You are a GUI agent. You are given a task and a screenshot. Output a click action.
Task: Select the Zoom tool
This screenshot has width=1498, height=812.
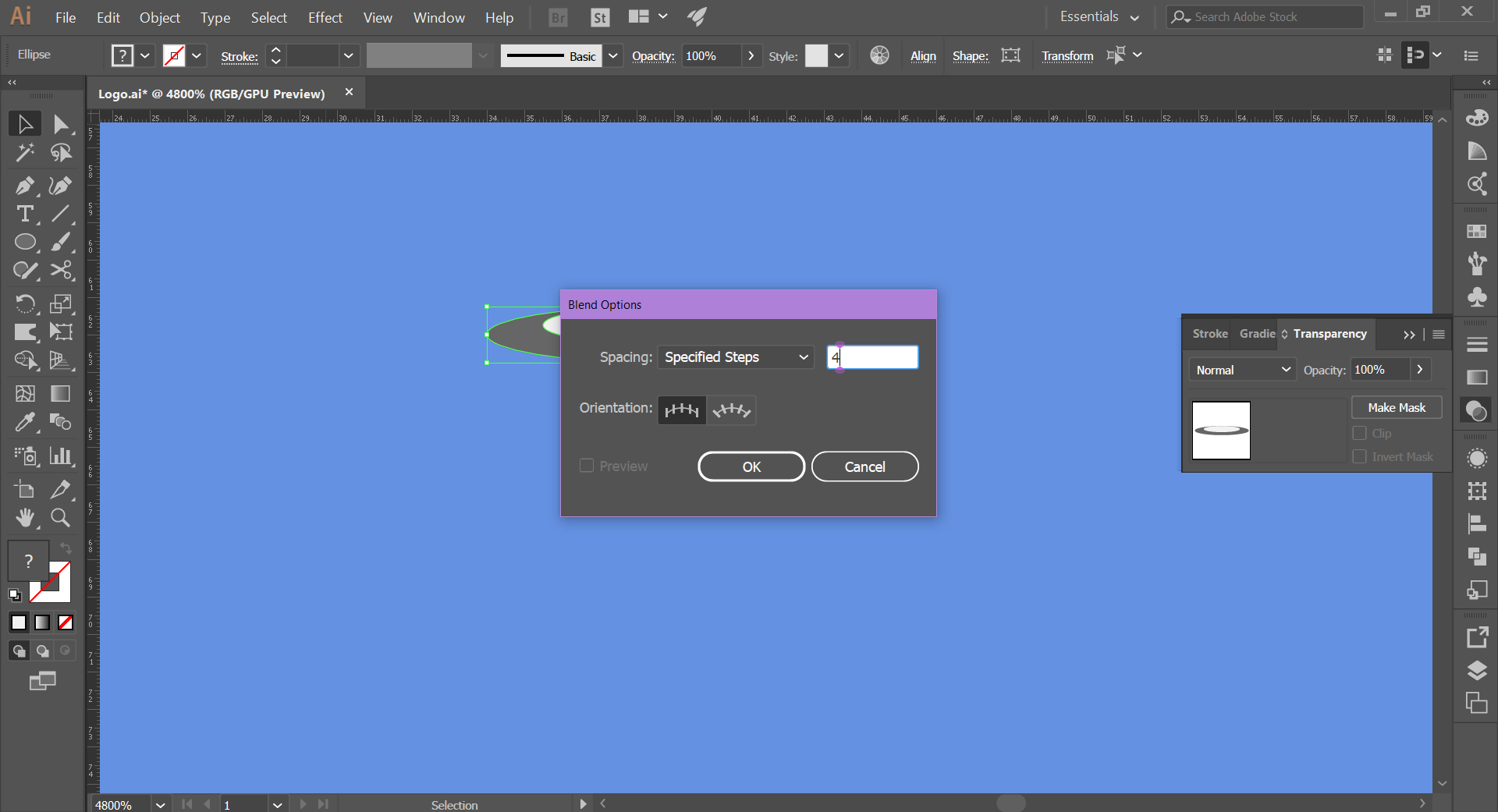(x=61, y=517)
